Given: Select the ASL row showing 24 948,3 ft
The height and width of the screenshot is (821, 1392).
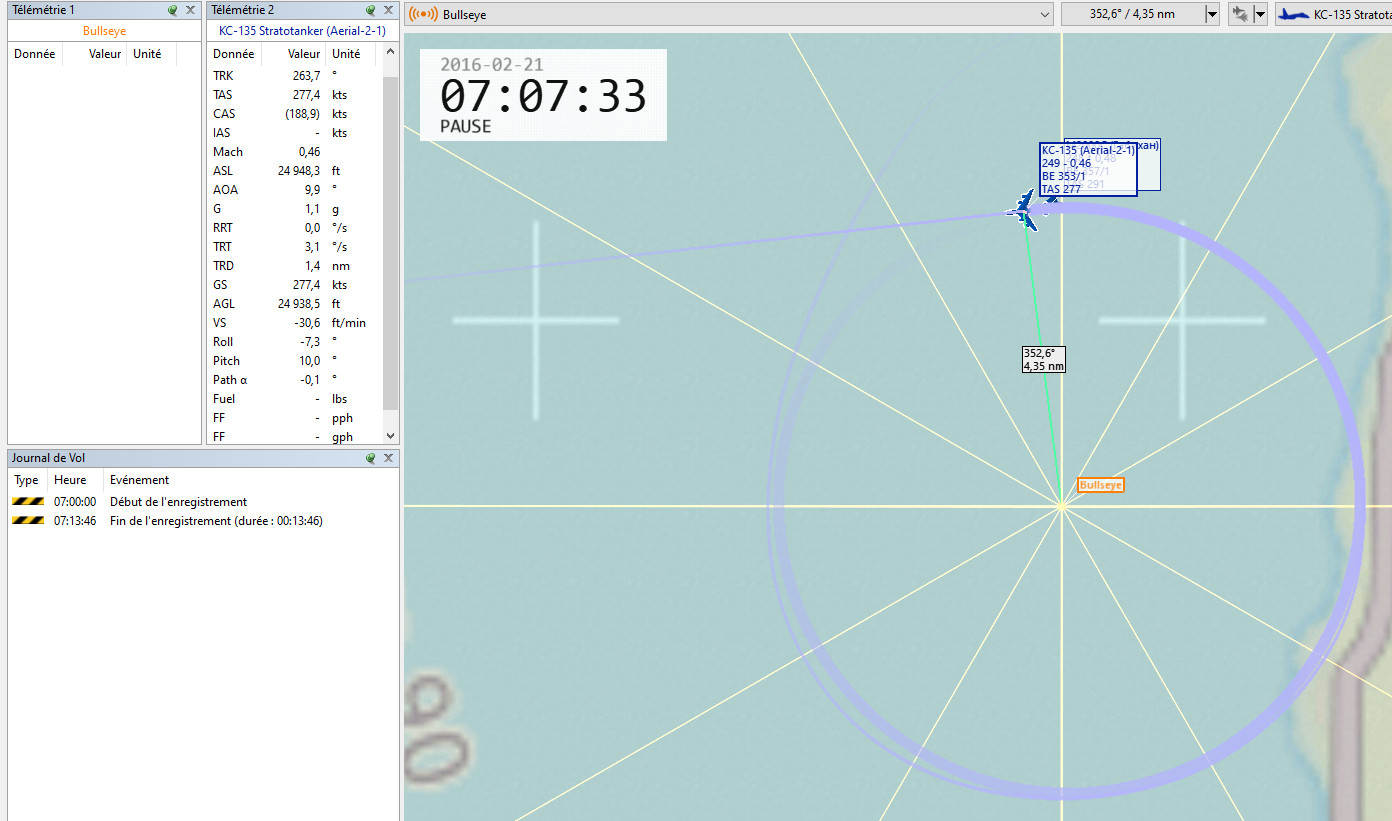Looking at the screenshot, I should (x=295, y=171).
